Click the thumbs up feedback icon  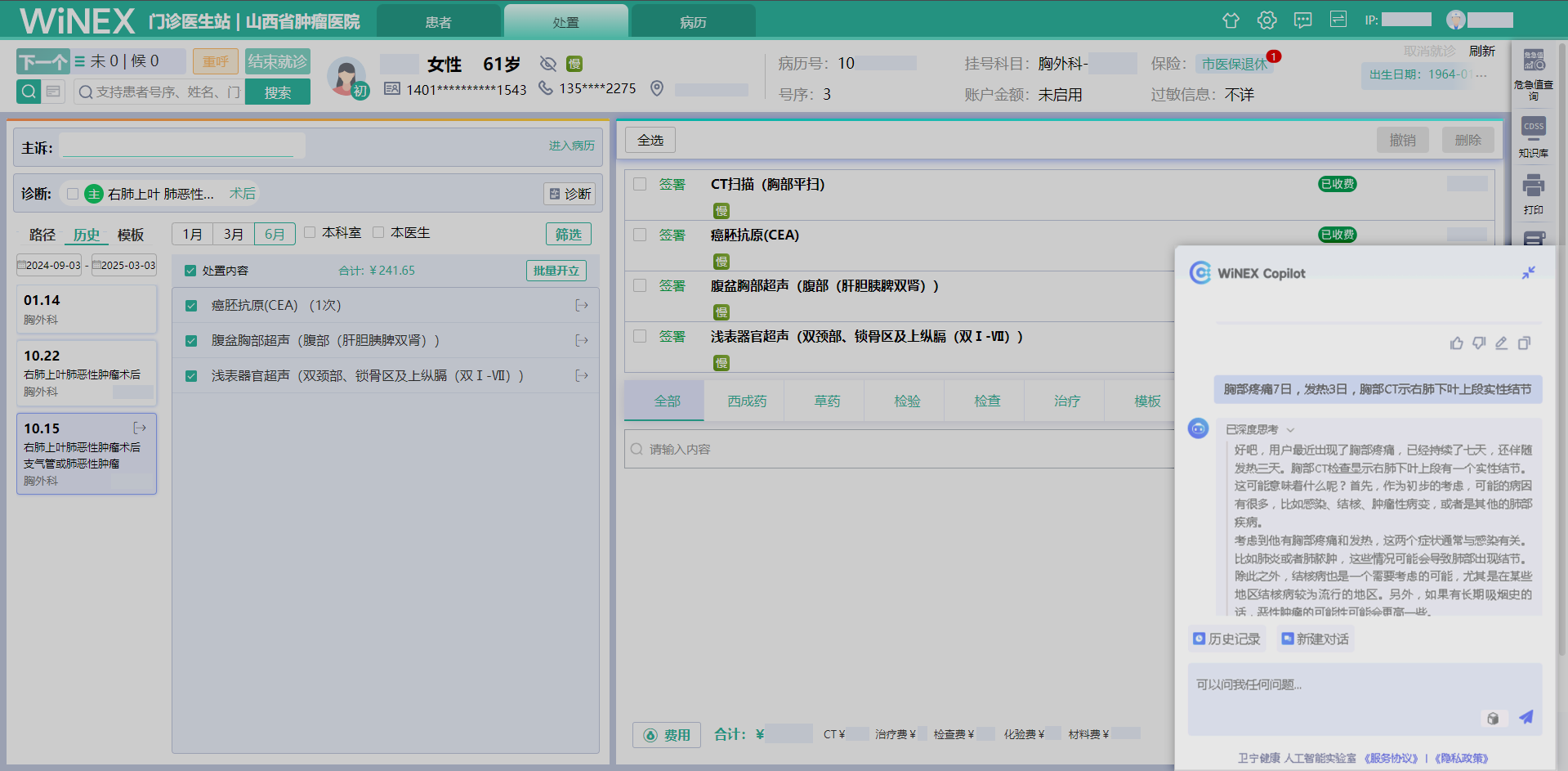[1456, 343]
